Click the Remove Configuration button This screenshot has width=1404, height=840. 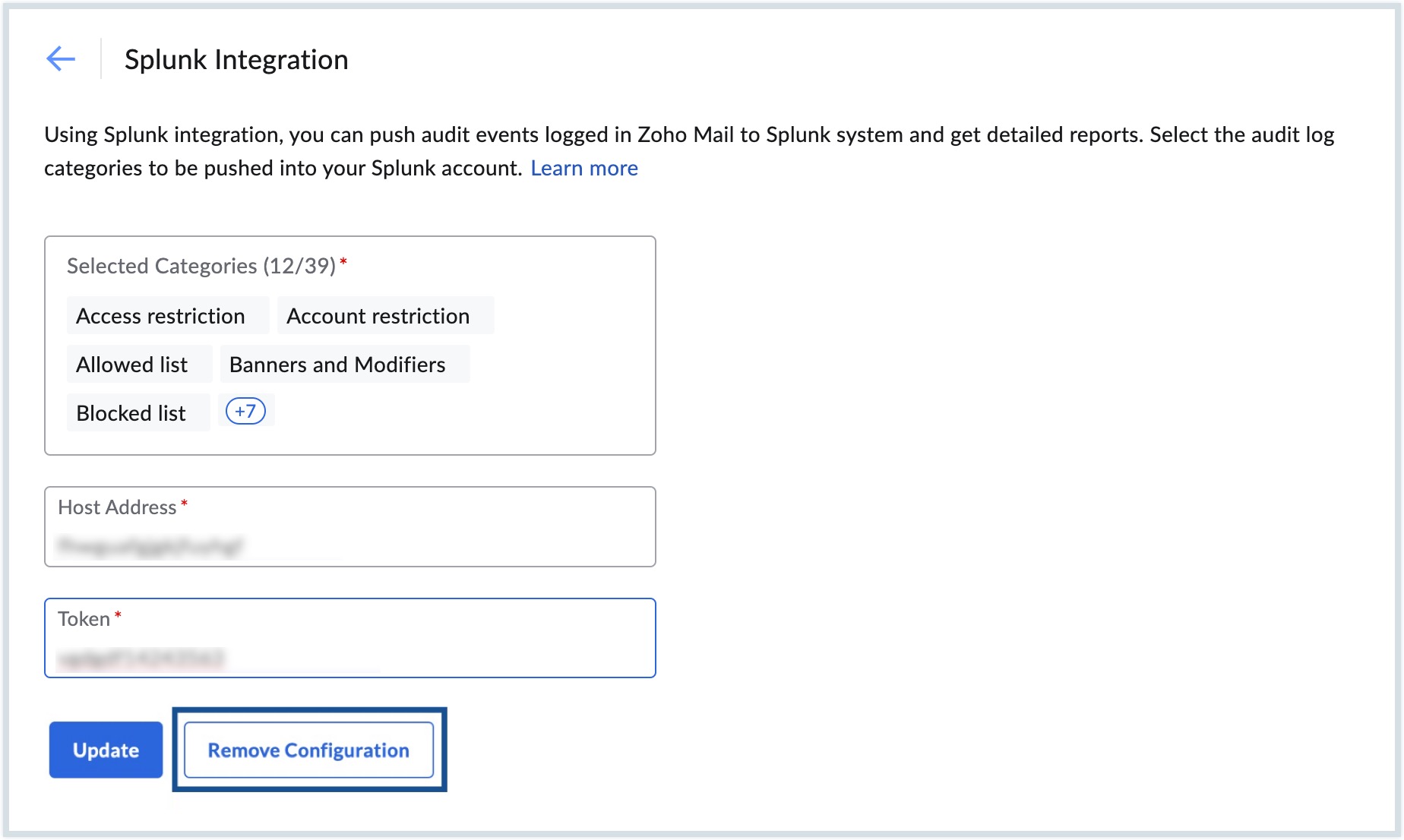pyautogui.click(x=308, y=750)
